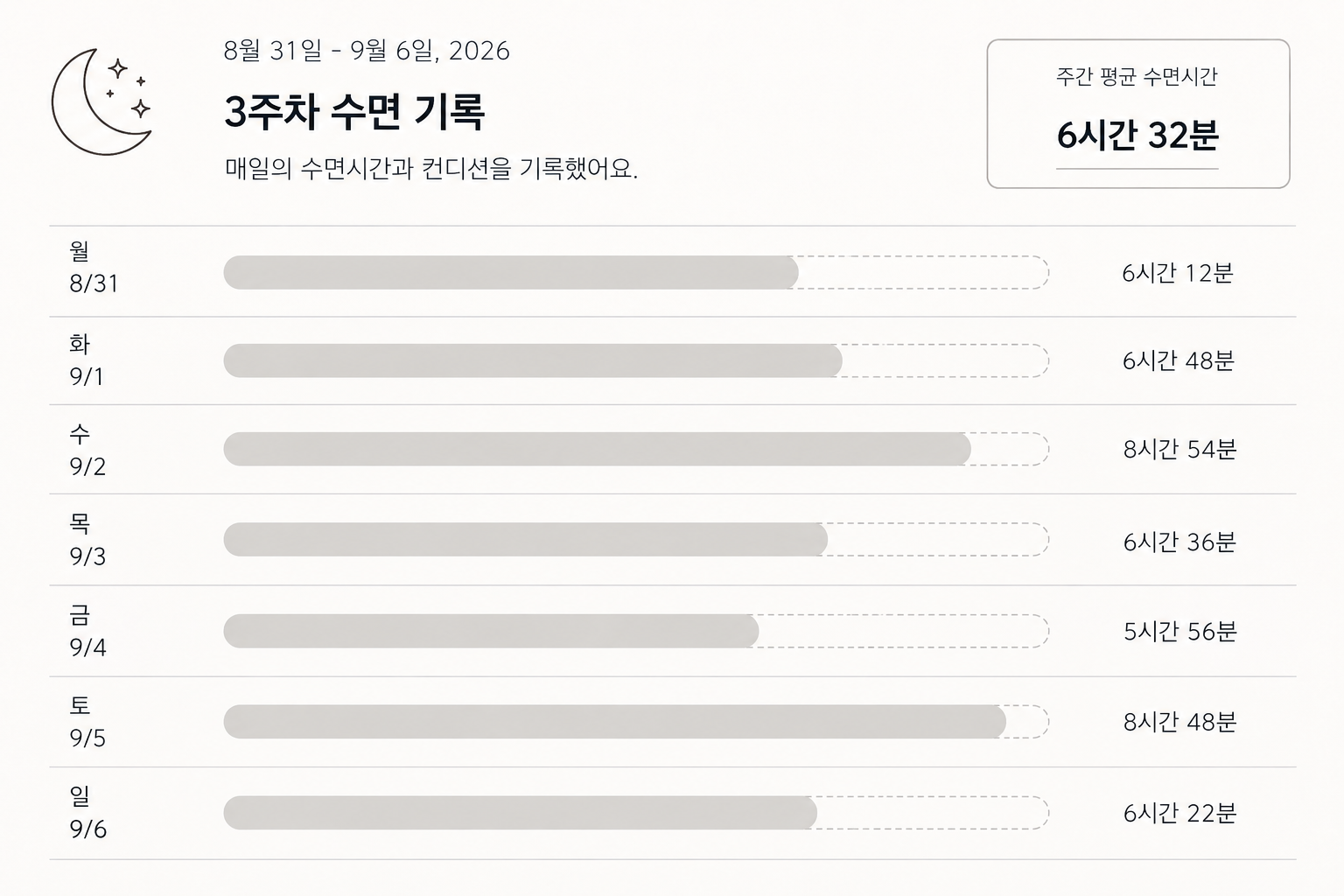Screen dimensions: 1344x896
Task: Click the 월 8/31 day label
Action: point(94,268)
